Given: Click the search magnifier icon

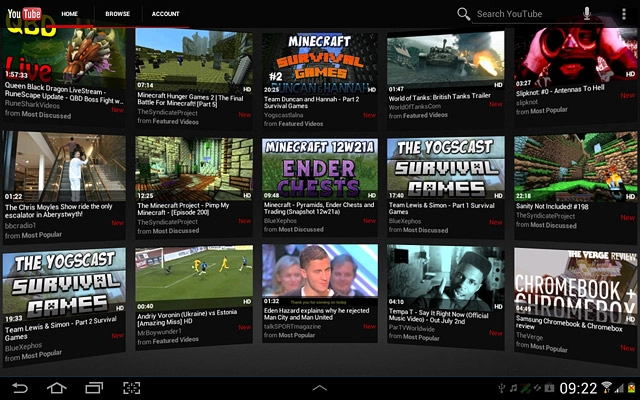Looking at the screenshot, I should 463,14.
